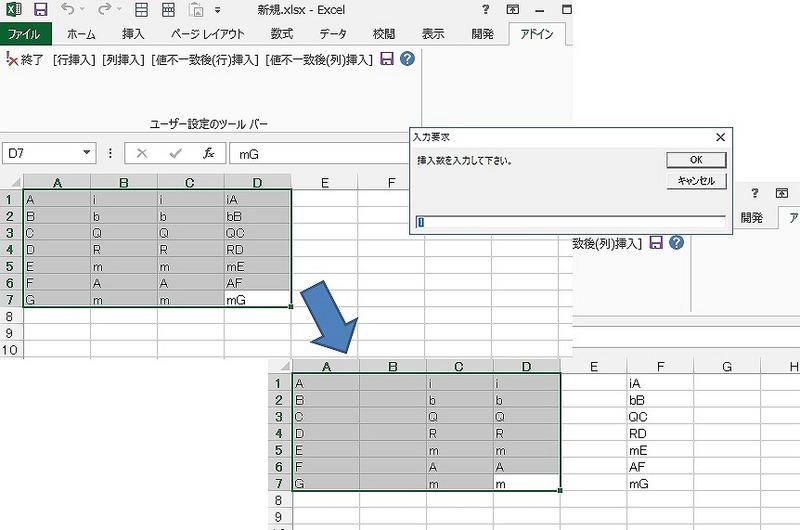Click the purple save icon in add-in toolbar
Image resolution: width=800 pixels, height=530 pixels.
coord(387,60)
